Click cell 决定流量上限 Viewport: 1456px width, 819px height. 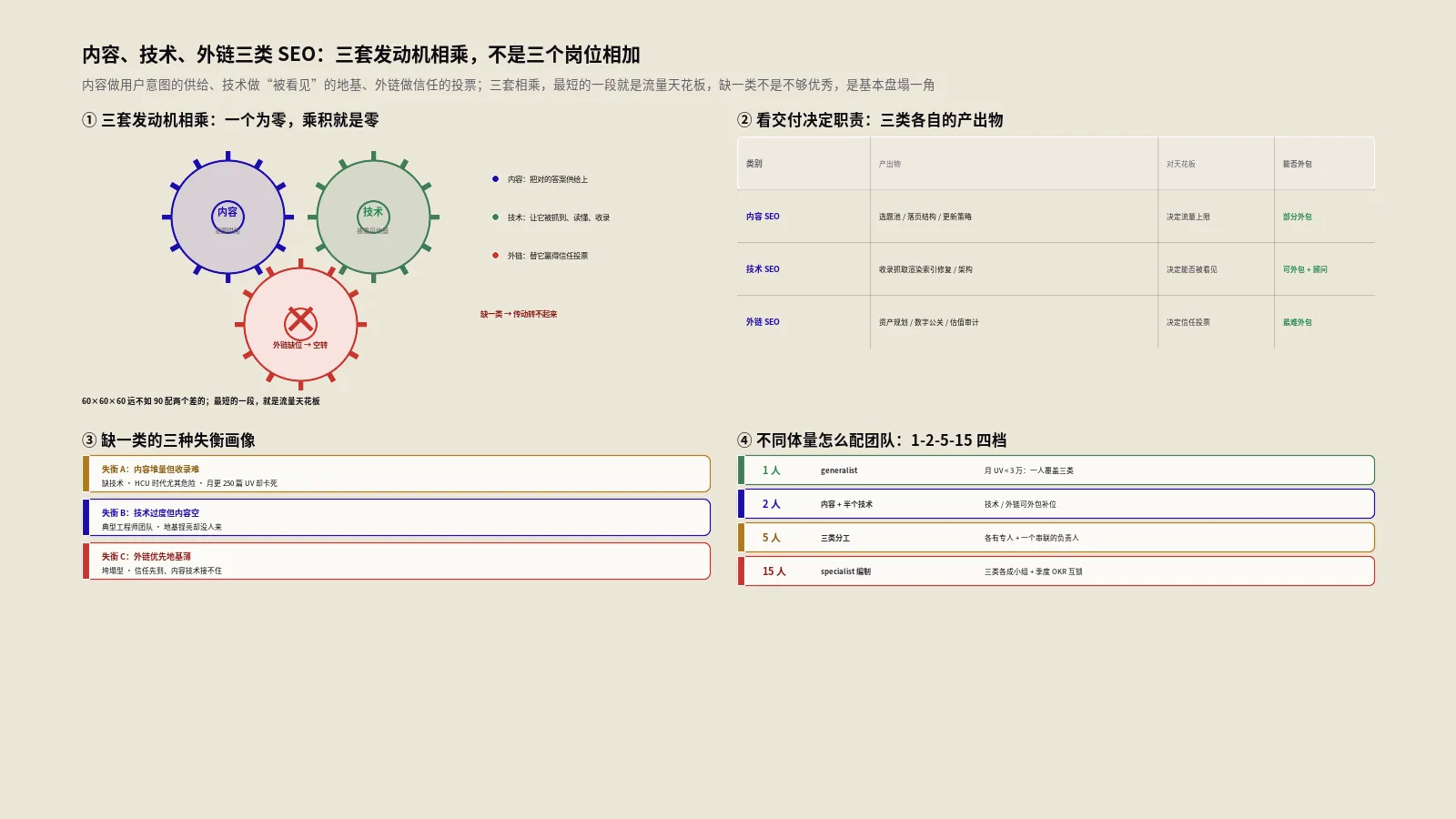[1188, 217]
